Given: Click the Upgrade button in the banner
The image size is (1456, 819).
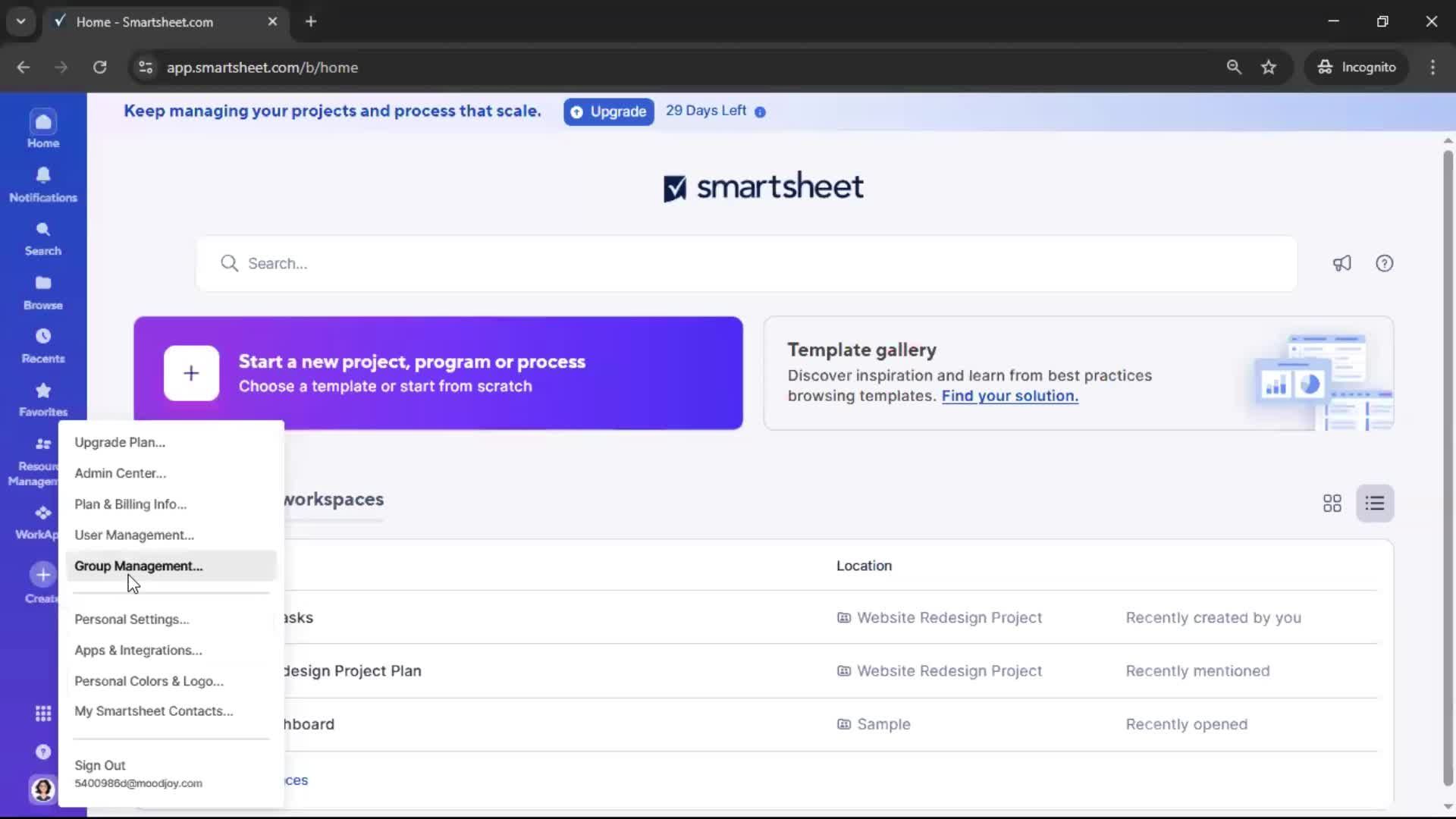Looking at the screenshot, I should click(607, 111).
